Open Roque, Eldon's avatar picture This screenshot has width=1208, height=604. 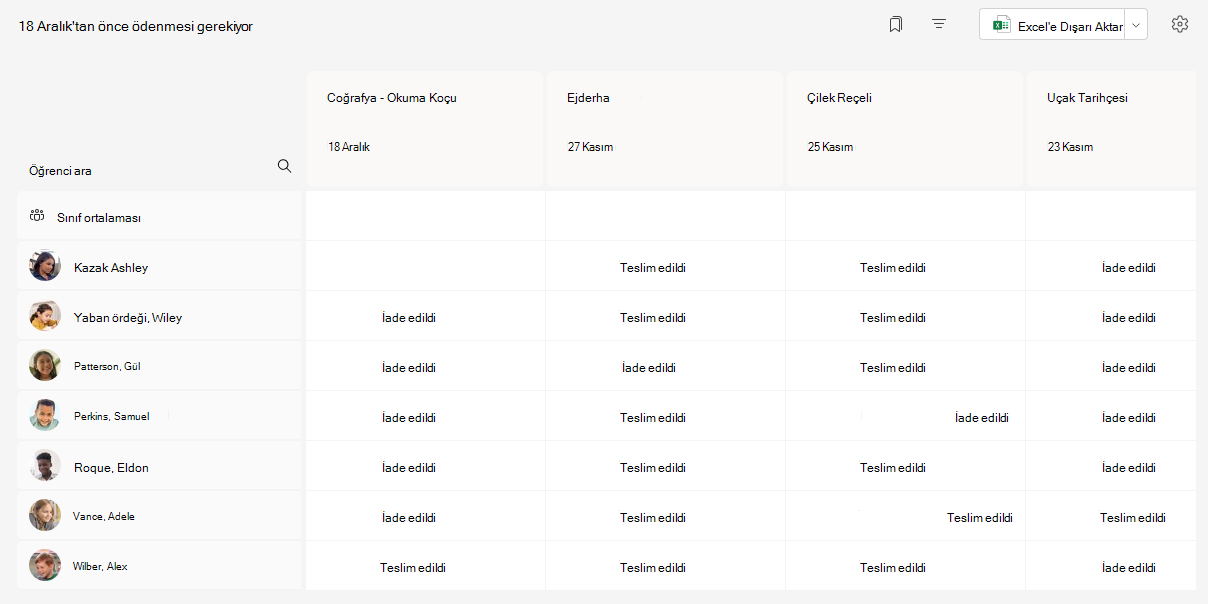point(45,466)
